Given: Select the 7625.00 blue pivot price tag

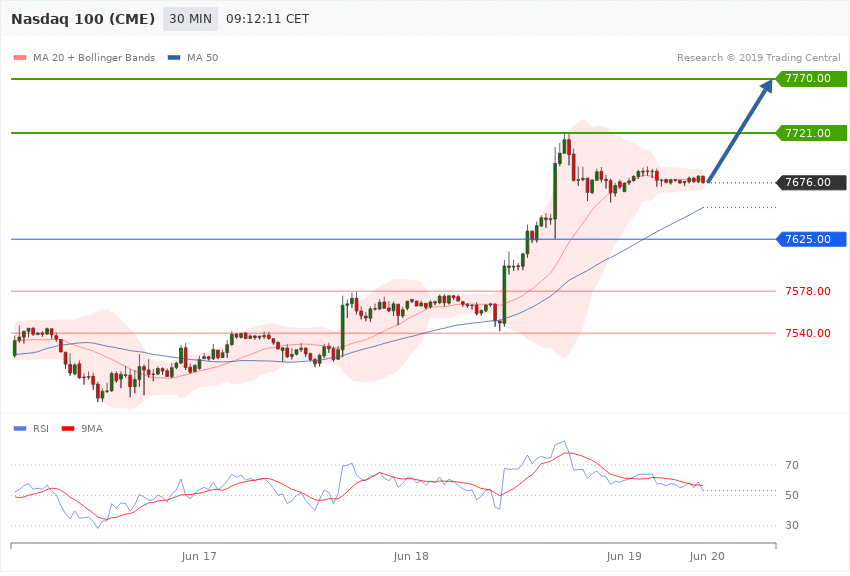Looking at the screenshot, I should pos(812,239).
